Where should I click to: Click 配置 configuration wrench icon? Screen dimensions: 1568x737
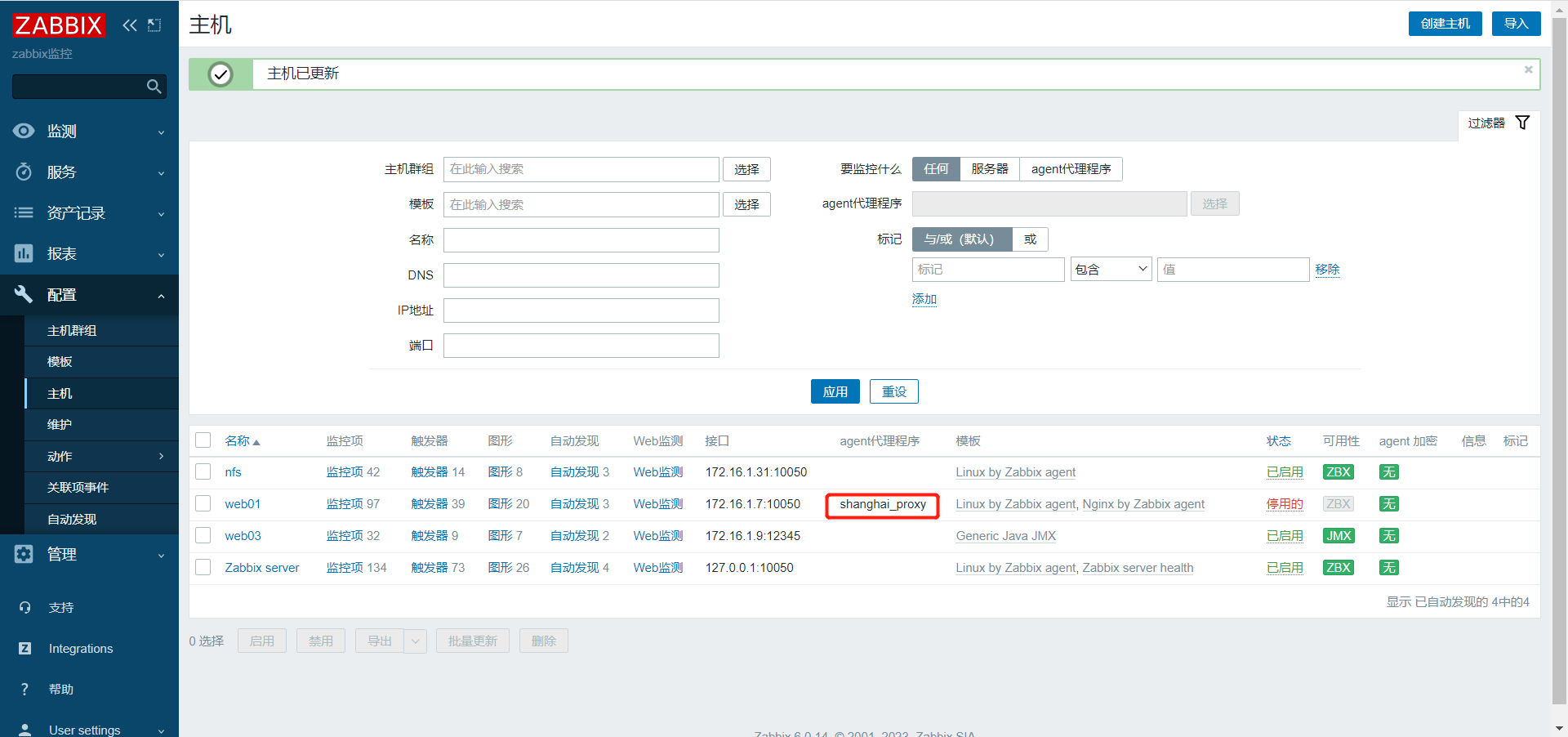24,294
